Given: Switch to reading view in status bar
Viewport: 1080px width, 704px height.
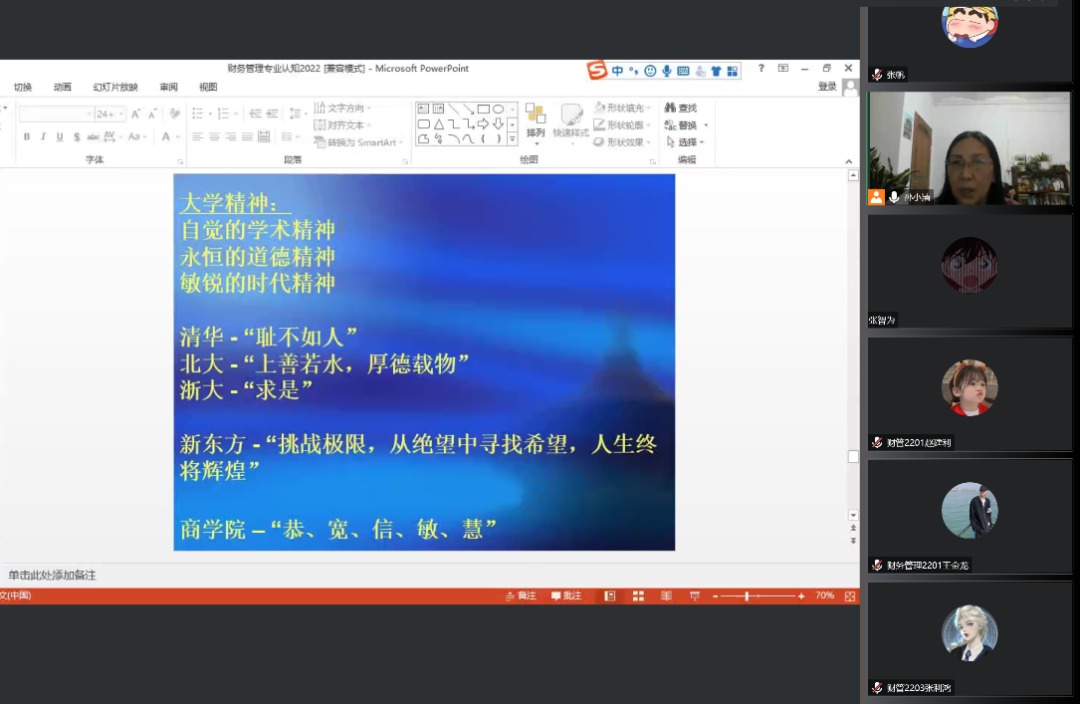Looking at the screenshot, I should click(666, 596).
